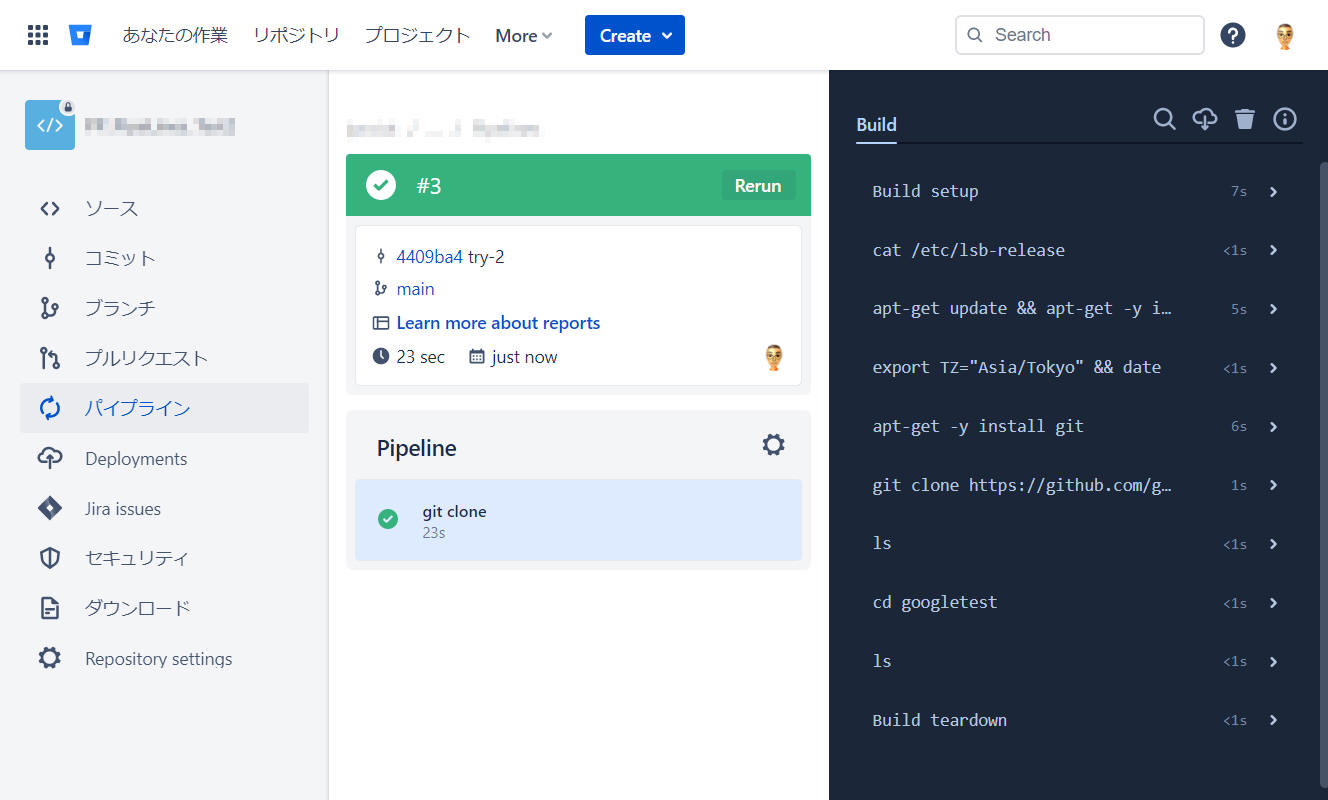The width and height of the screenshot is (1328, 800).
Task: Rerun pipeline #3
Action: coord(757,185)
